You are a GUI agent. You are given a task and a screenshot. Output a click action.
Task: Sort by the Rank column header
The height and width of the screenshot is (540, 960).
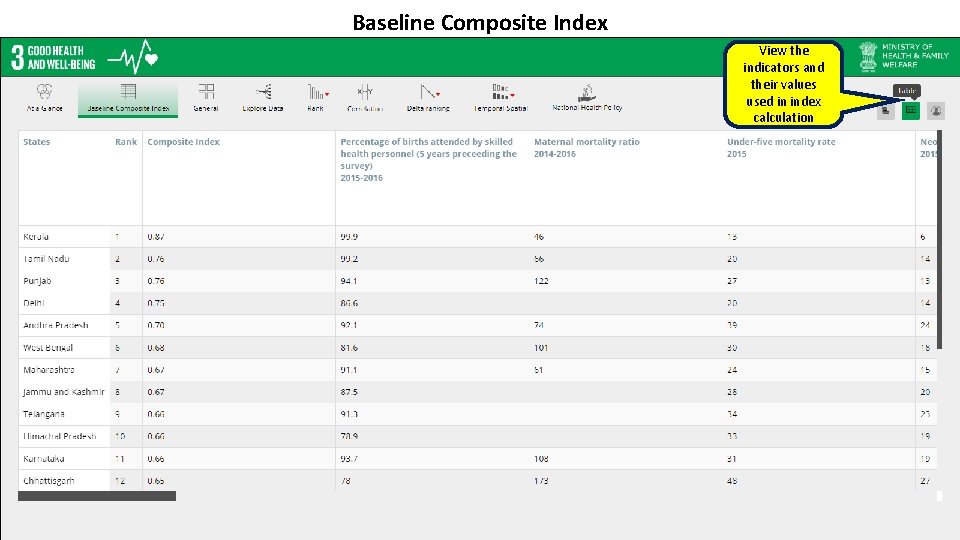click(126, 142)
